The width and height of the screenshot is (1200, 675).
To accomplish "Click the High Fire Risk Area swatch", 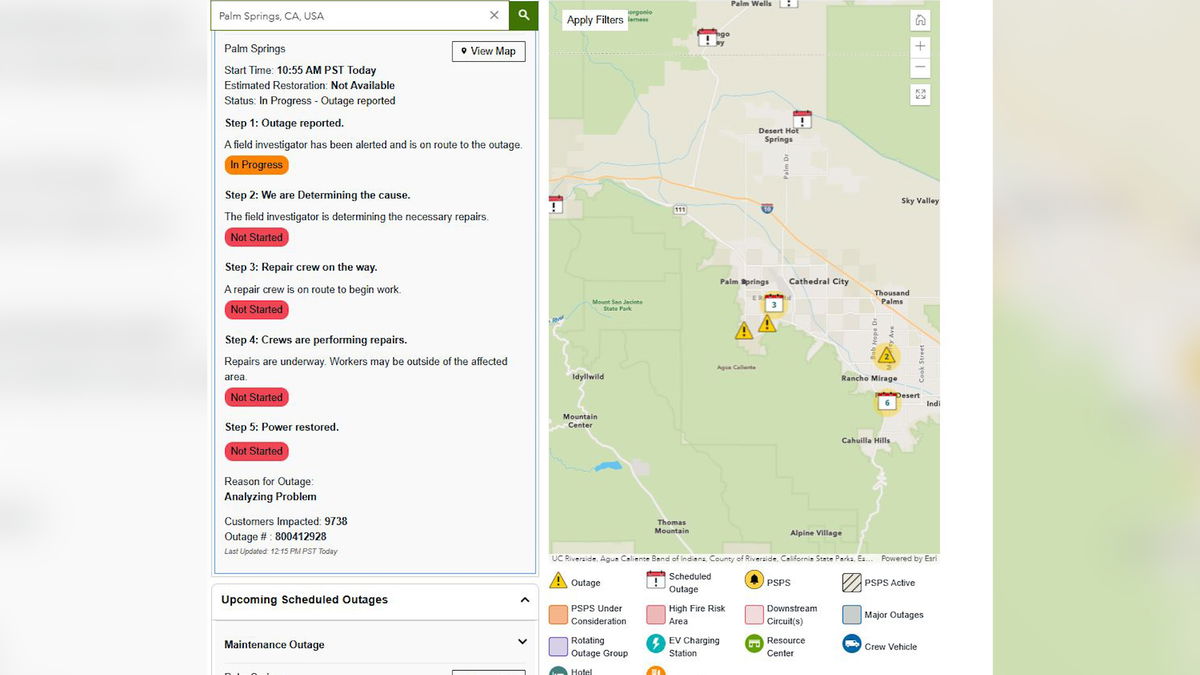I will [656, 614].
